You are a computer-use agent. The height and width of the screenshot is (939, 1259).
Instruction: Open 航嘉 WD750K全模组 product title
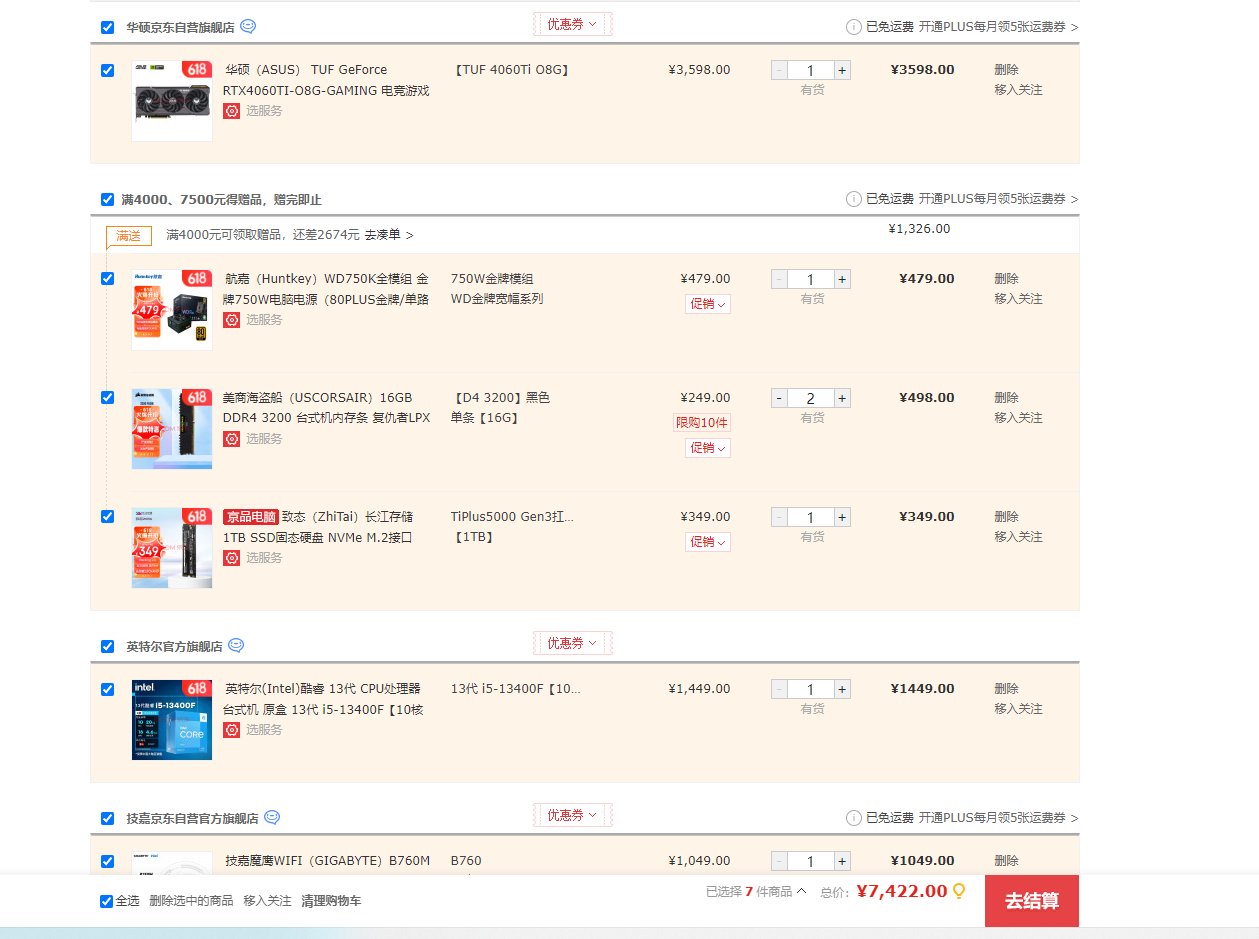[327, 289]
